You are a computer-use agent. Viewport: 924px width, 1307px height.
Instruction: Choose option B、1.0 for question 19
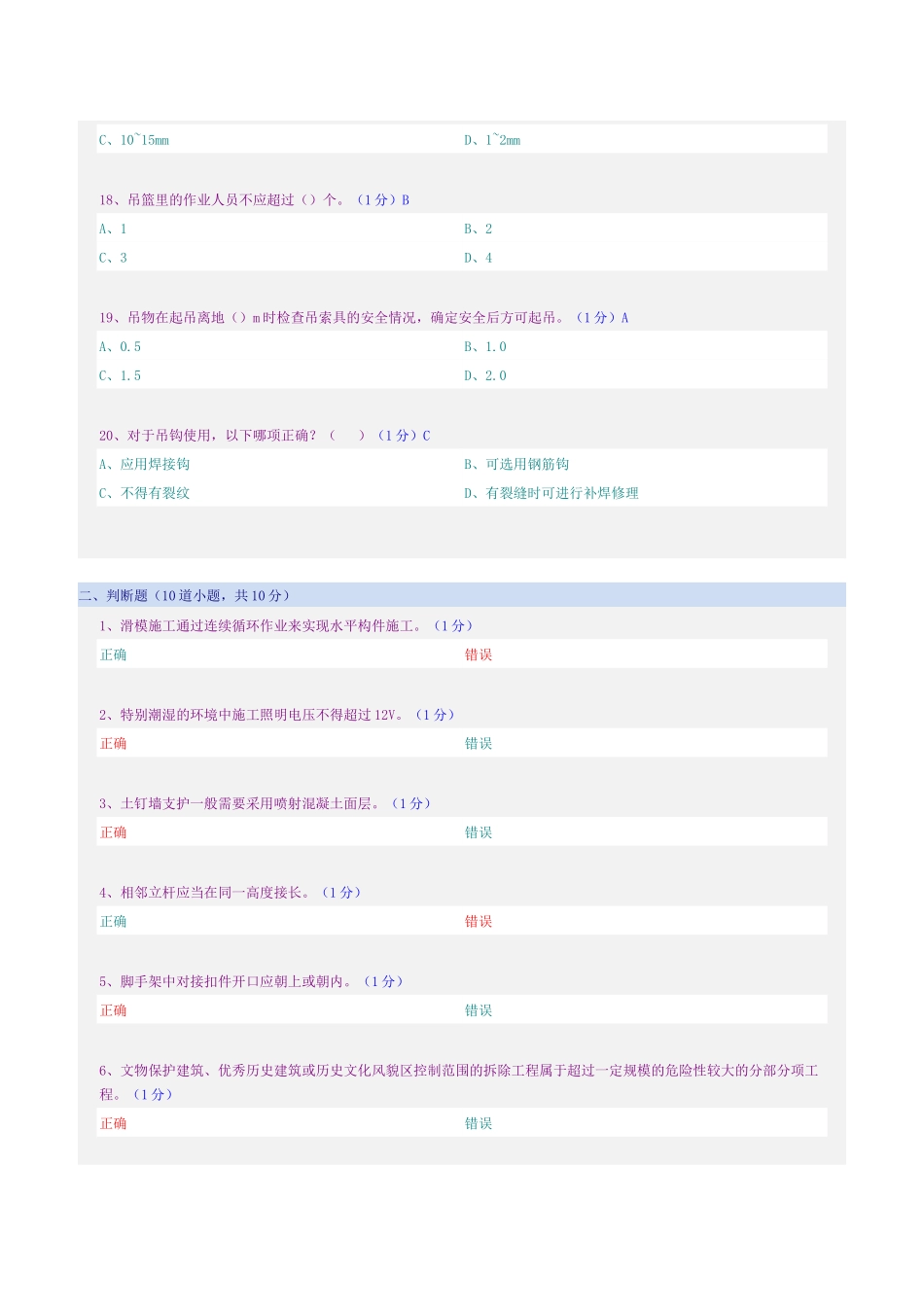[x=485, y=347]
